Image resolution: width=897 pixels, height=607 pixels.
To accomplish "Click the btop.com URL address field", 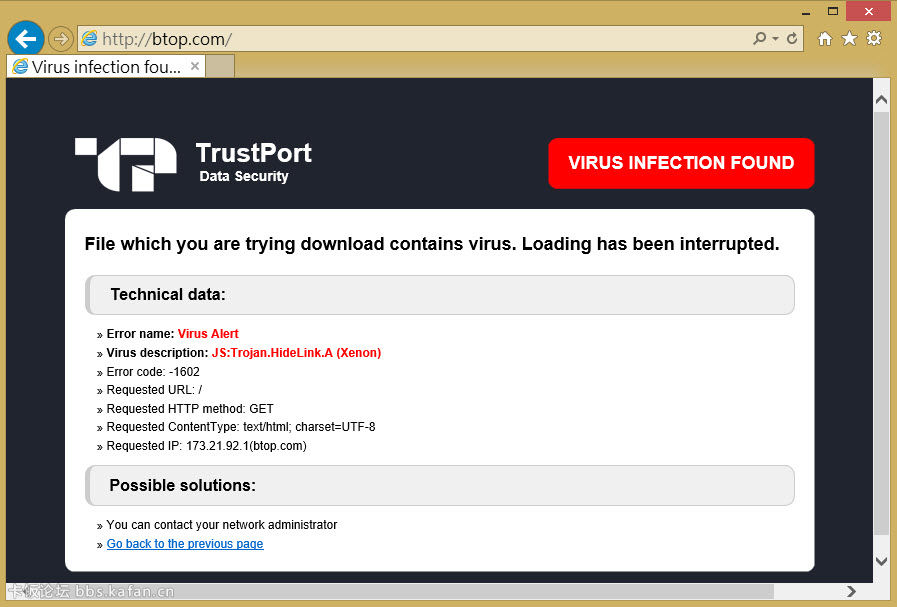I will [x=400, y=39].
